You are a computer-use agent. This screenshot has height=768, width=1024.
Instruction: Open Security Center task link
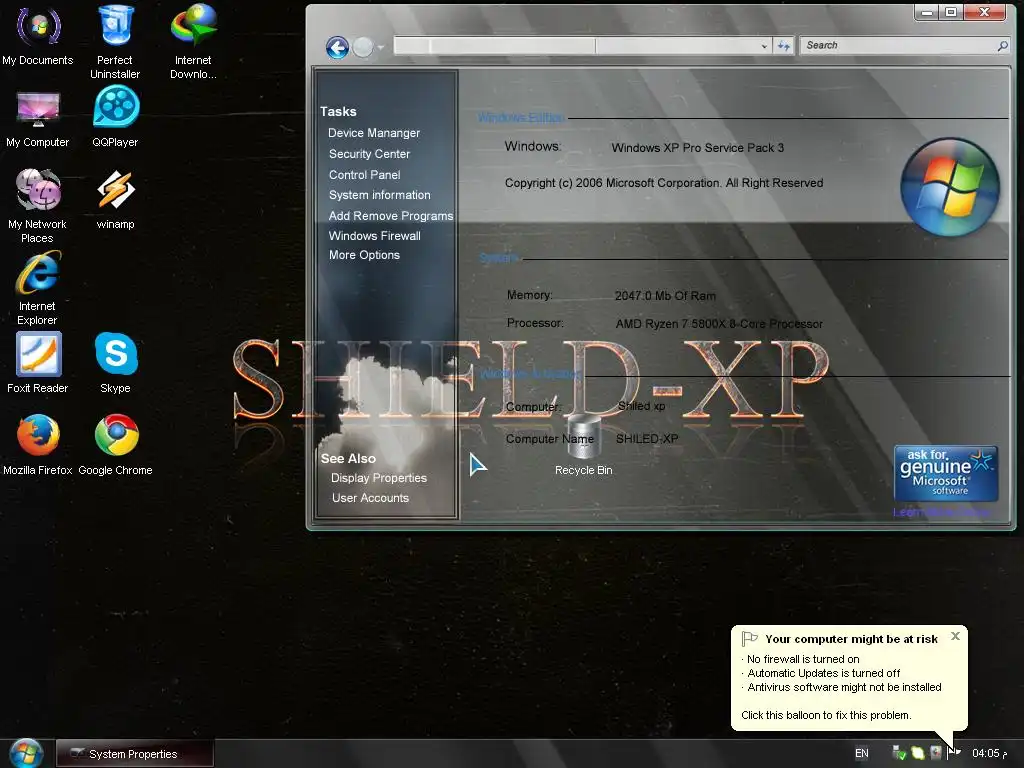point(369,154)
